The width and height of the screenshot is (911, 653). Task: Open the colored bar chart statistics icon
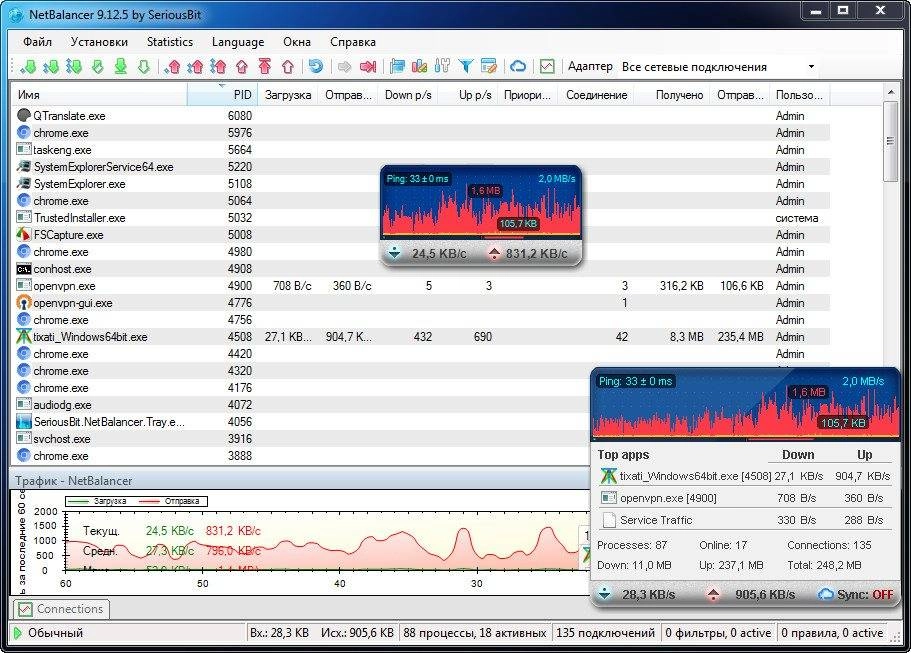point(419,66)
